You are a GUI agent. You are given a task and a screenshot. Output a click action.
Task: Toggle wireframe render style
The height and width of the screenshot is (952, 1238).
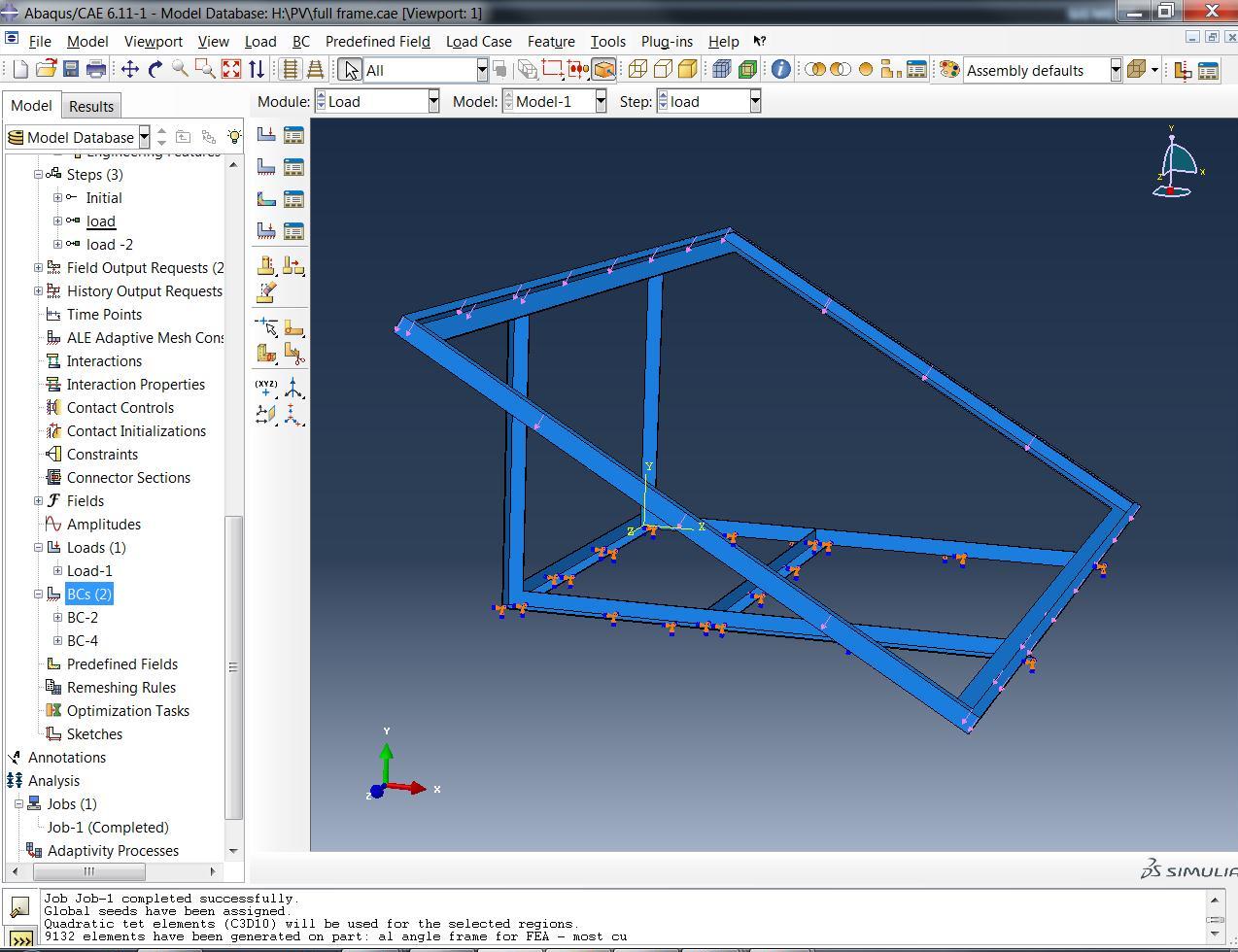click(x=637, y=69)
